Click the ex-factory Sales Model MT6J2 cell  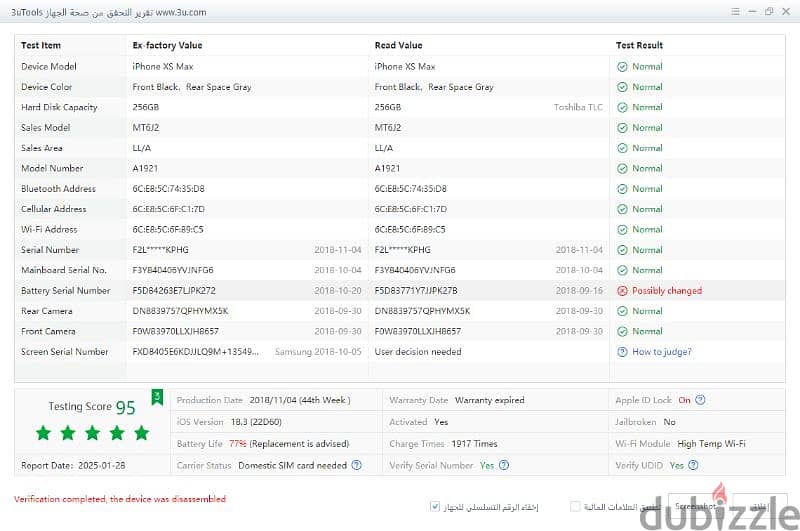(x=146, y=128)
